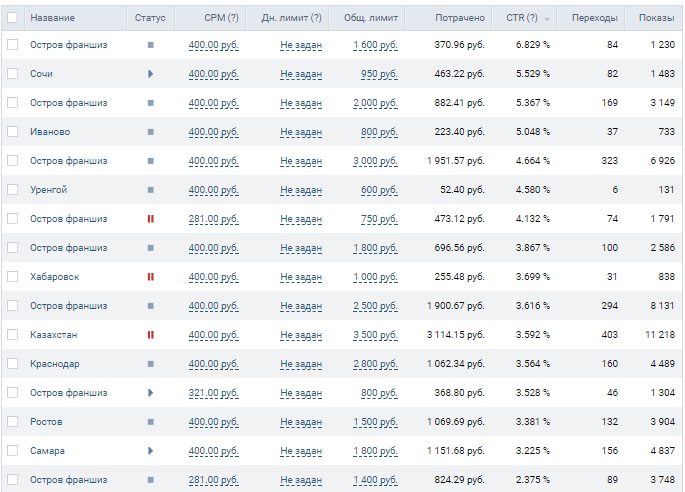Screen dimensions: 685x492
Task: Click the paused status icon in the Хабаровск row
Action: click(x=151, y=277)
